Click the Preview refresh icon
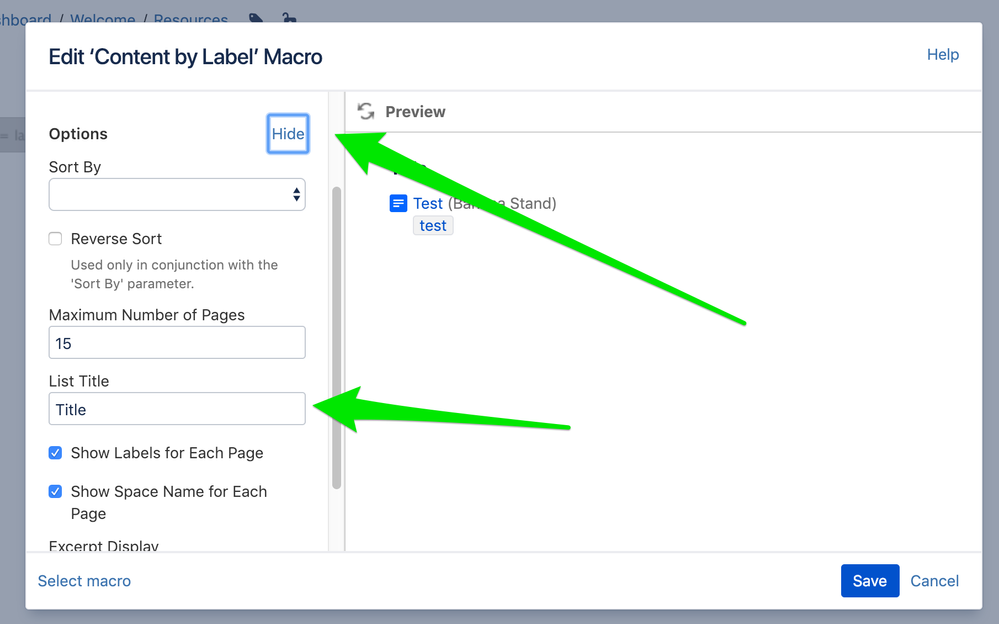Screen dimensions: 999x624 pos(366,112)
